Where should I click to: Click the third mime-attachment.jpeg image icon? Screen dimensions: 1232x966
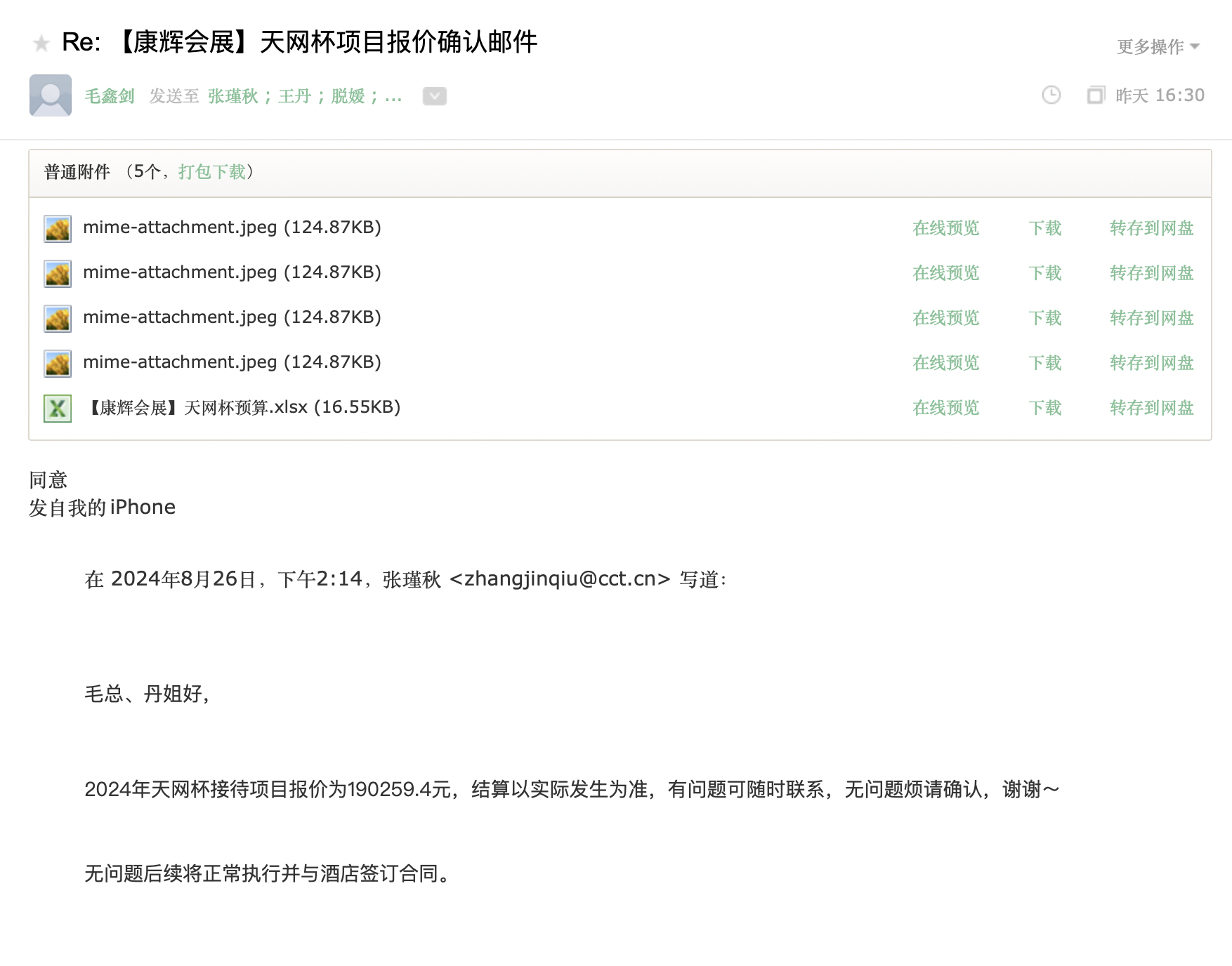(x=58, y=319)
